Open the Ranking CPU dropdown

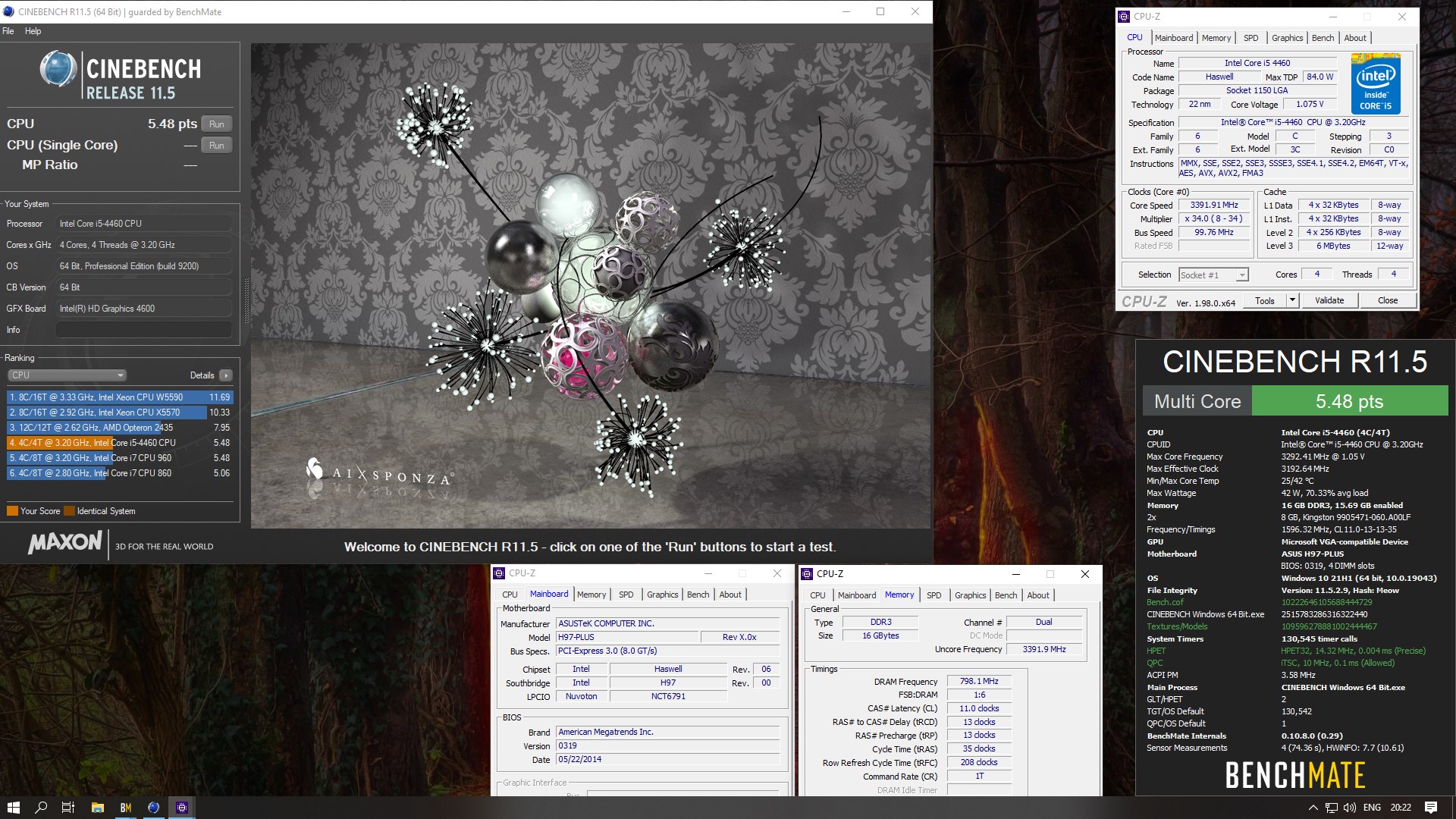(x=67, y=375)
